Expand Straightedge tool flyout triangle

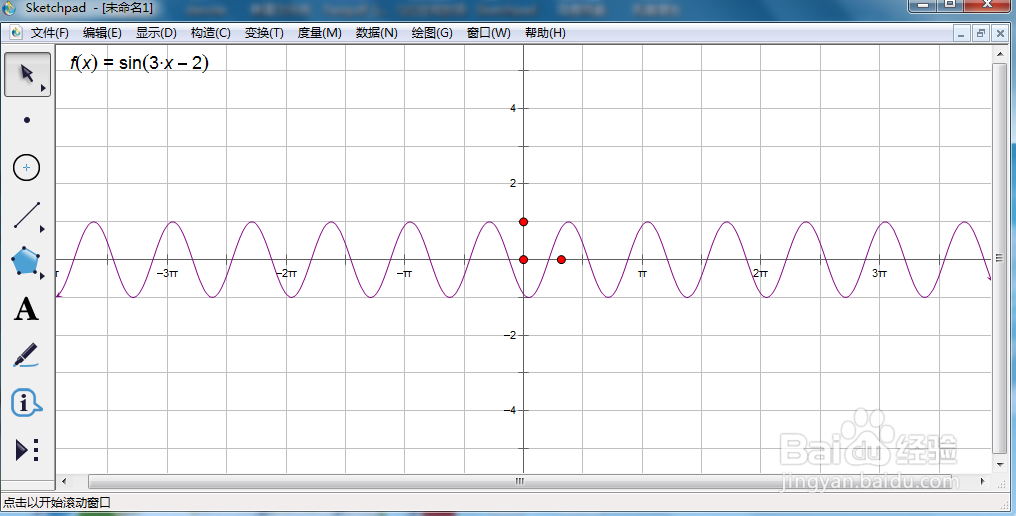click(43, 229)
